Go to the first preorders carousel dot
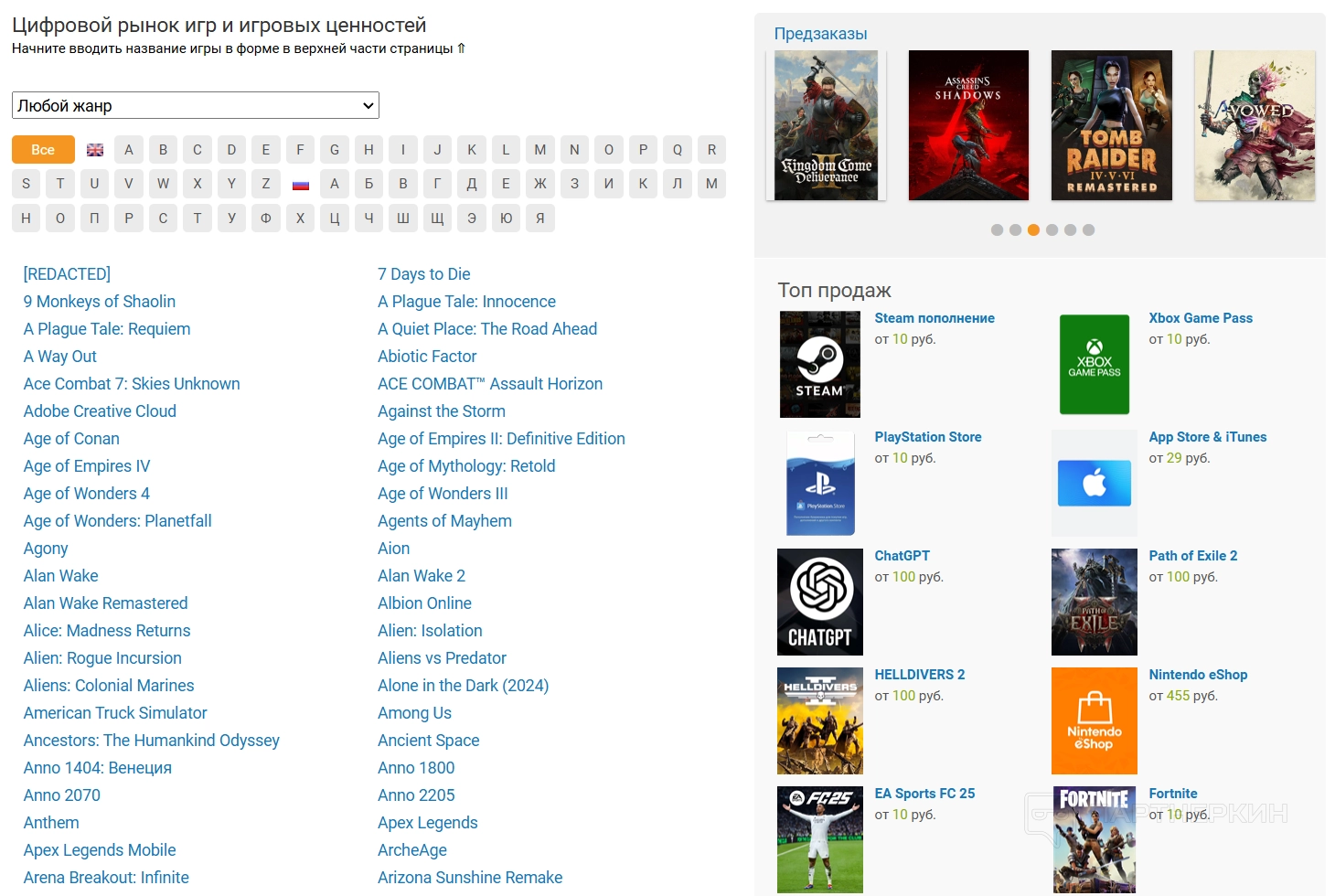 coord(997,230)
